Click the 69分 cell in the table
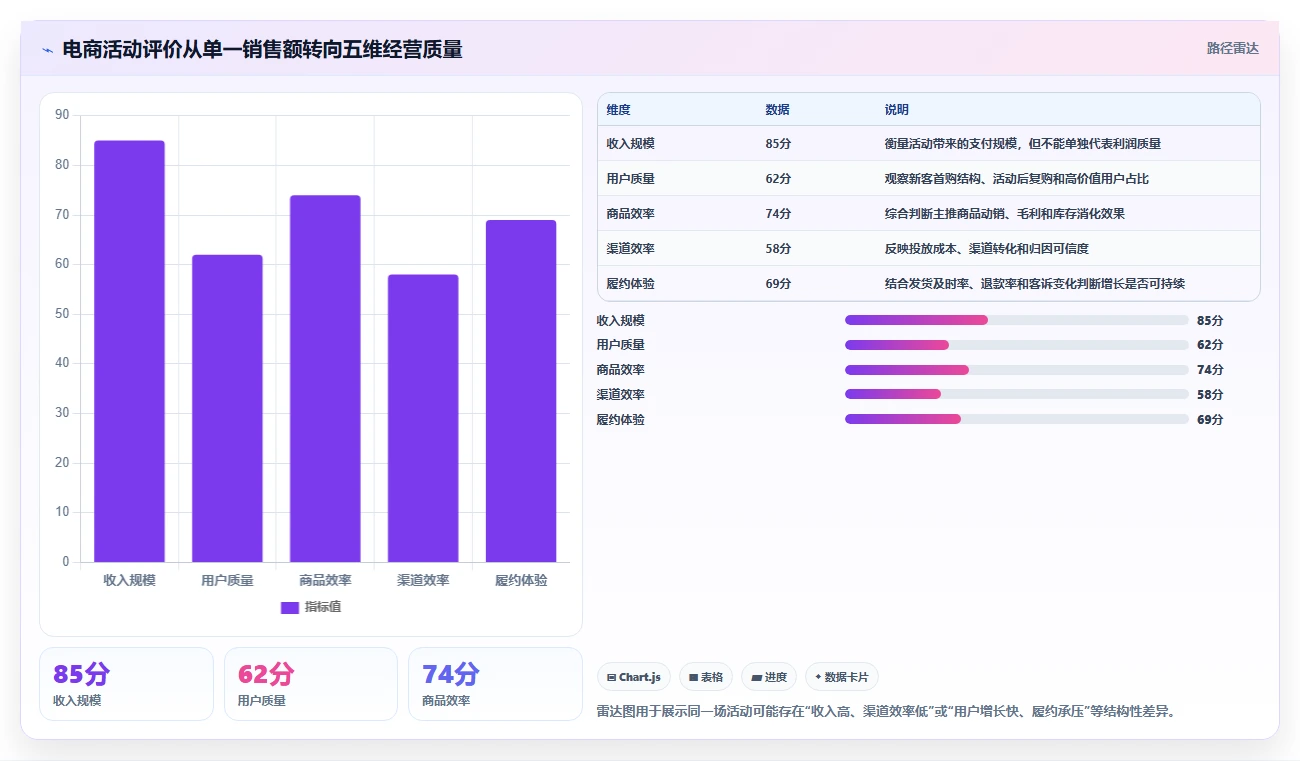 (778, 284)
